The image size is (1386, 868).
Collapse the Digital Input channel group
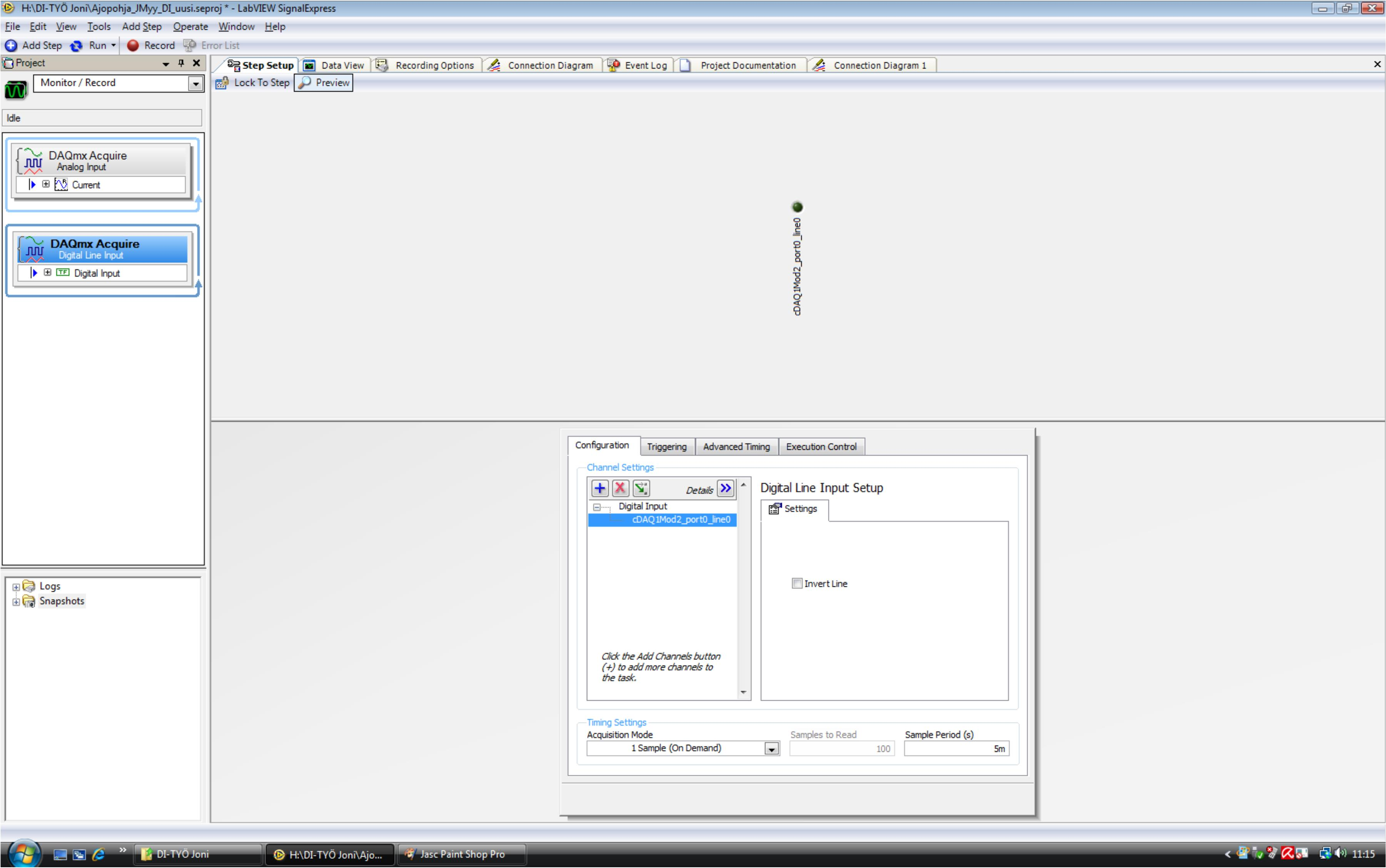pos(596,507)
